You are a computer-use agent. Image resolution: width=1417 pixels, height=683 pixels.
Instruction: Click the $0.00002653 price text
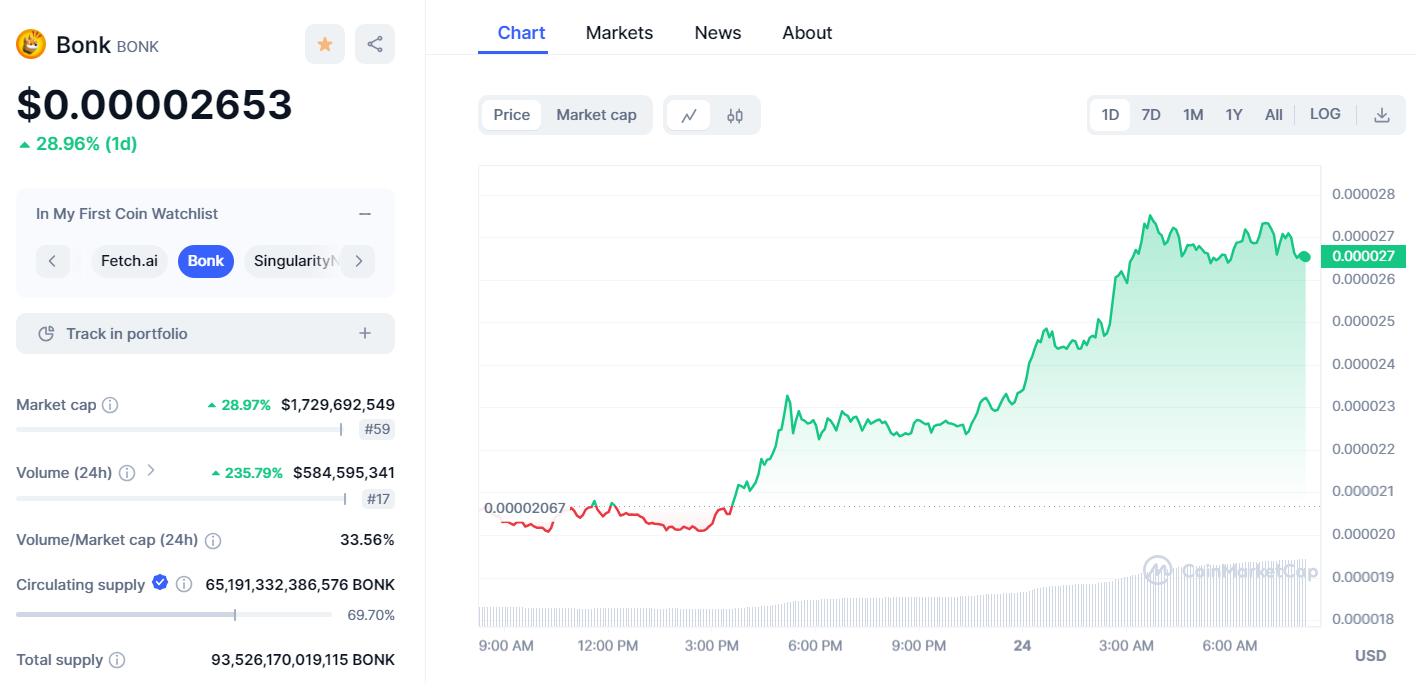(x=155, y=105)
